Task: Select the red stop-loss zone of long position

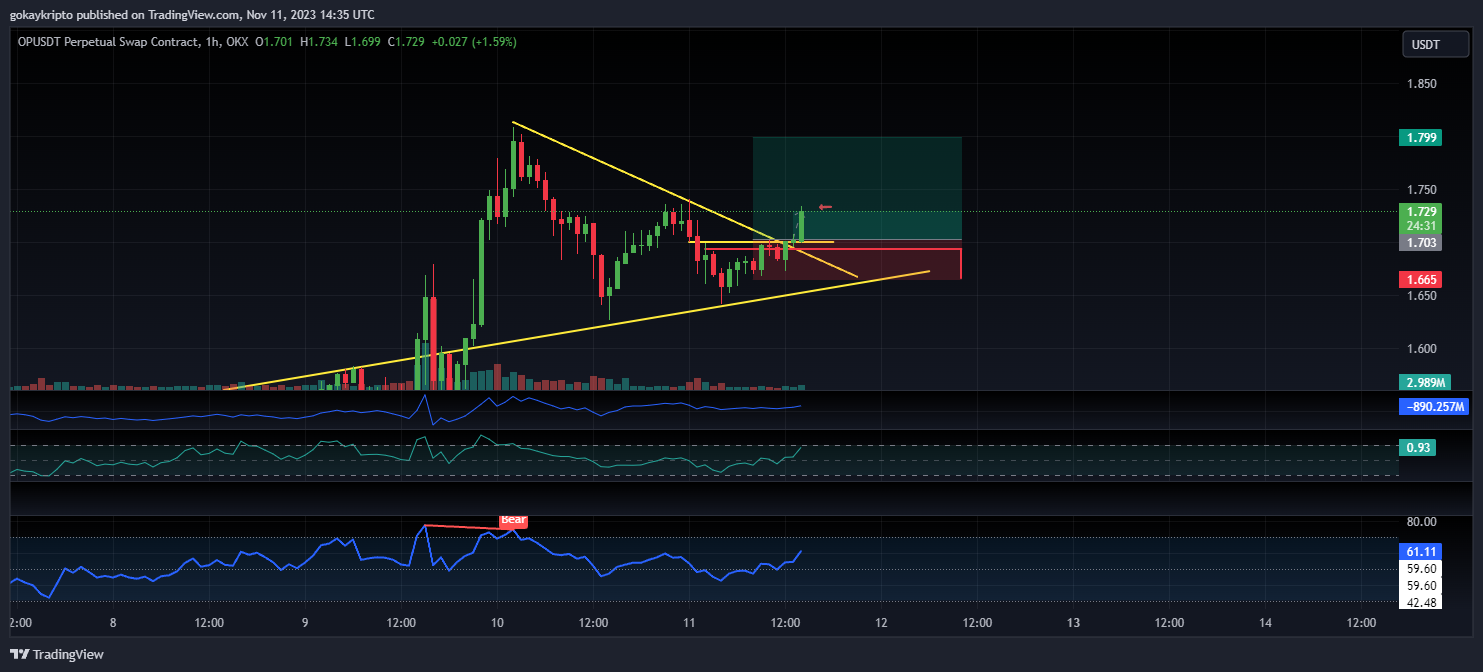Action: [857, 259]
